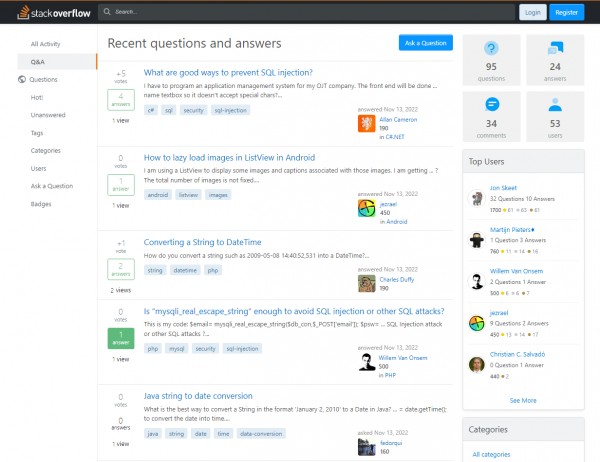Screen dimensions: 600x462
Task: Click Allan Cameron's avatar
Action: [365, 123]
